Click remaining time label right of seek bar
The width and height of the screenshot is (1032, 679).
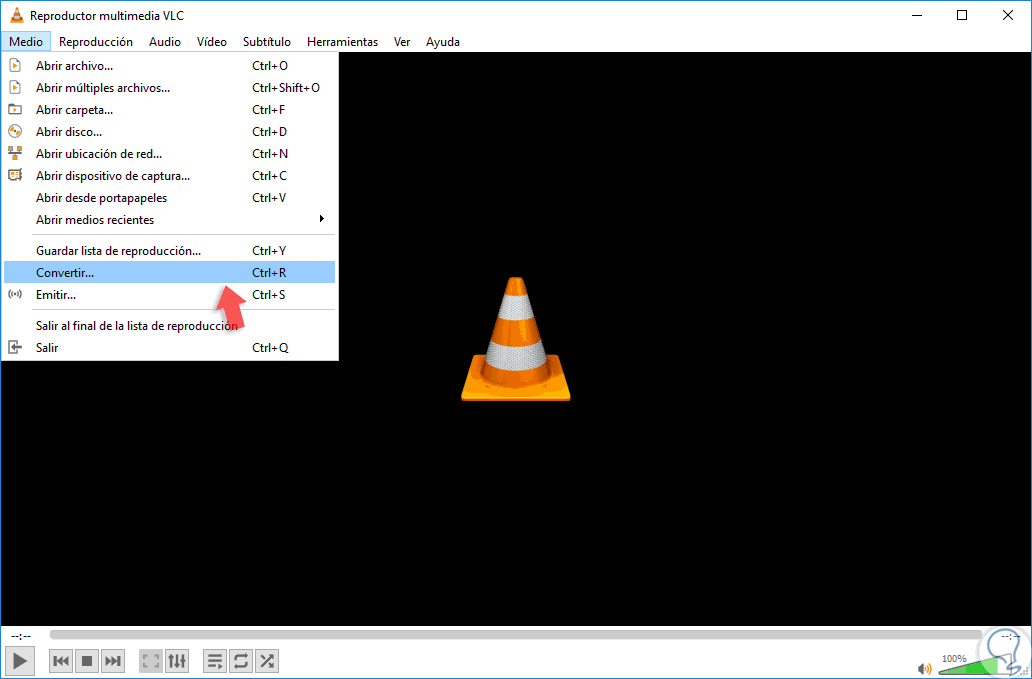pyautogui.click(x=1010, y=636)
